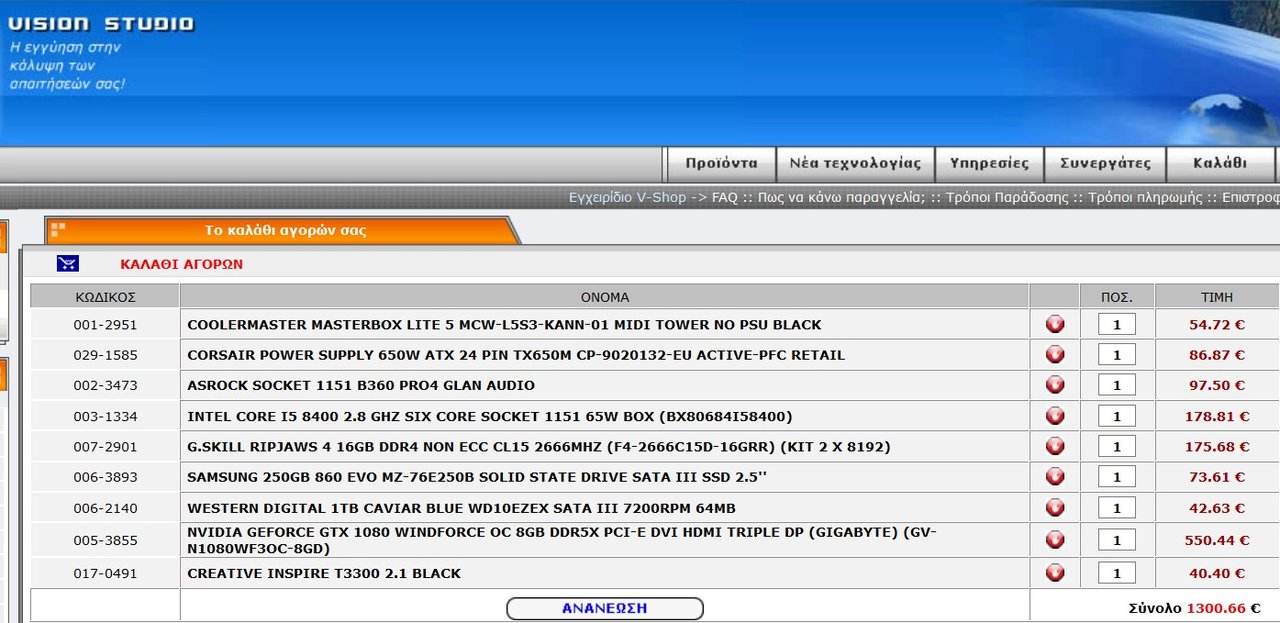This screenshot has height=623, width=1280.
Task: Delete the Creative Inspire T3300 speakers row
Action: [1054, 573]
